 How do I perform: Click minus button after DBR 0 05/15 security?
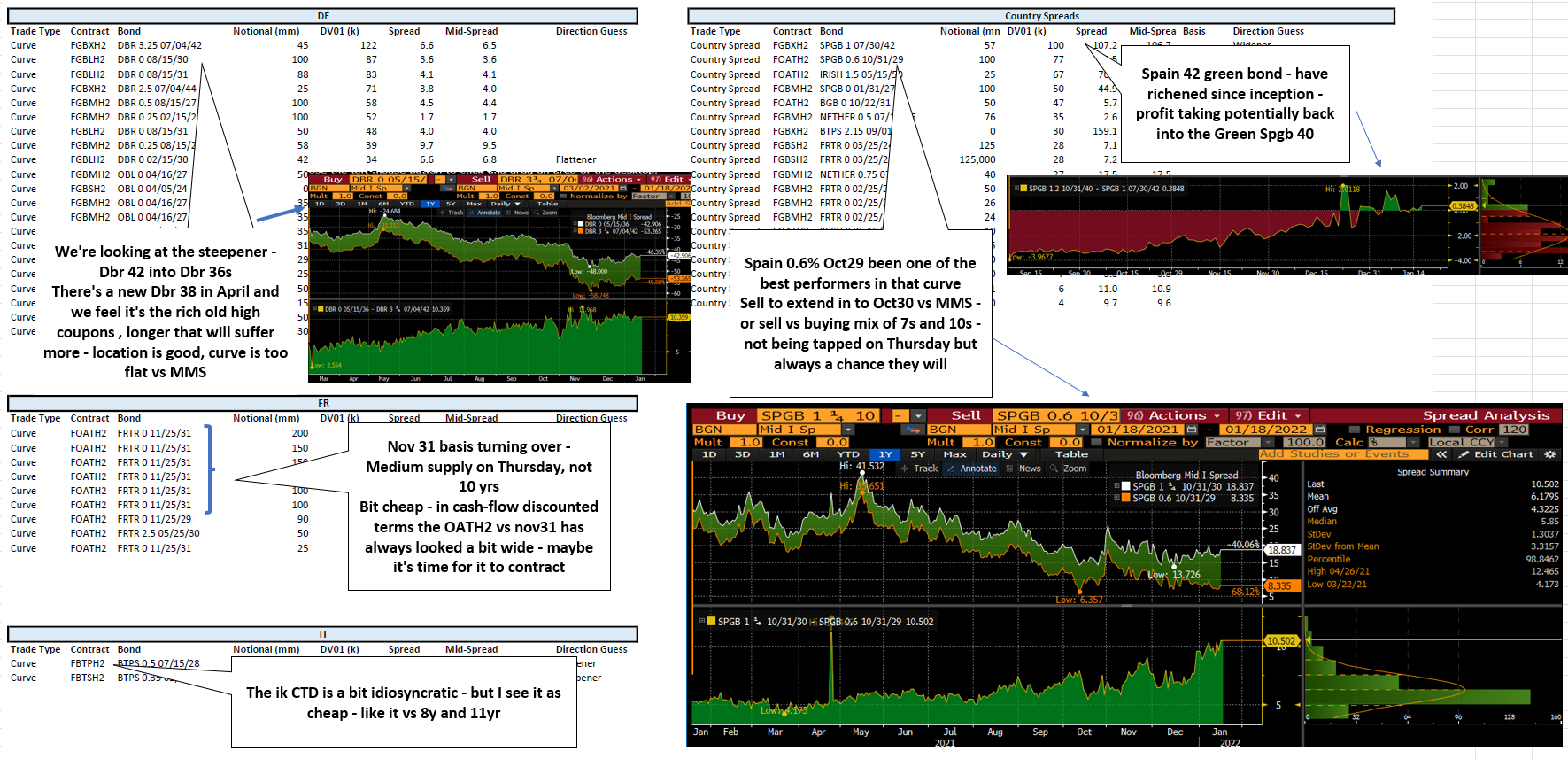click(x=439, y=179)
